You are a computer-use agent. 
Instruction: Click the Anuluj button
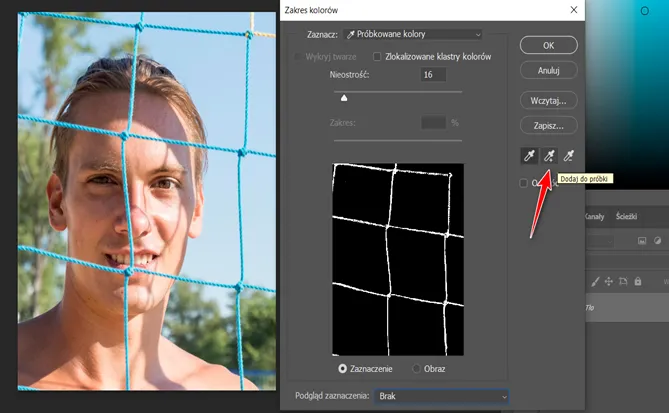[x=548, y=71]
